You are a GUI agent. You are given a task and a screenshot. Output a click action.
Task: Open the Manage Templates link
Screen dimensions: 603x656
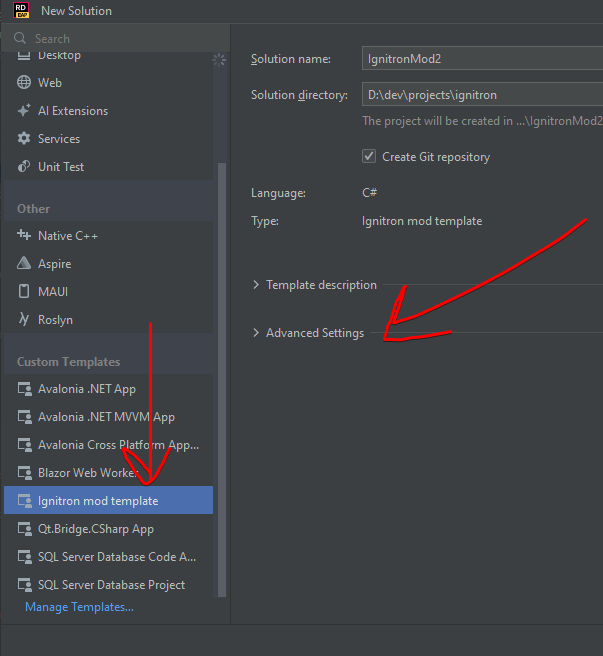point(80,607)
